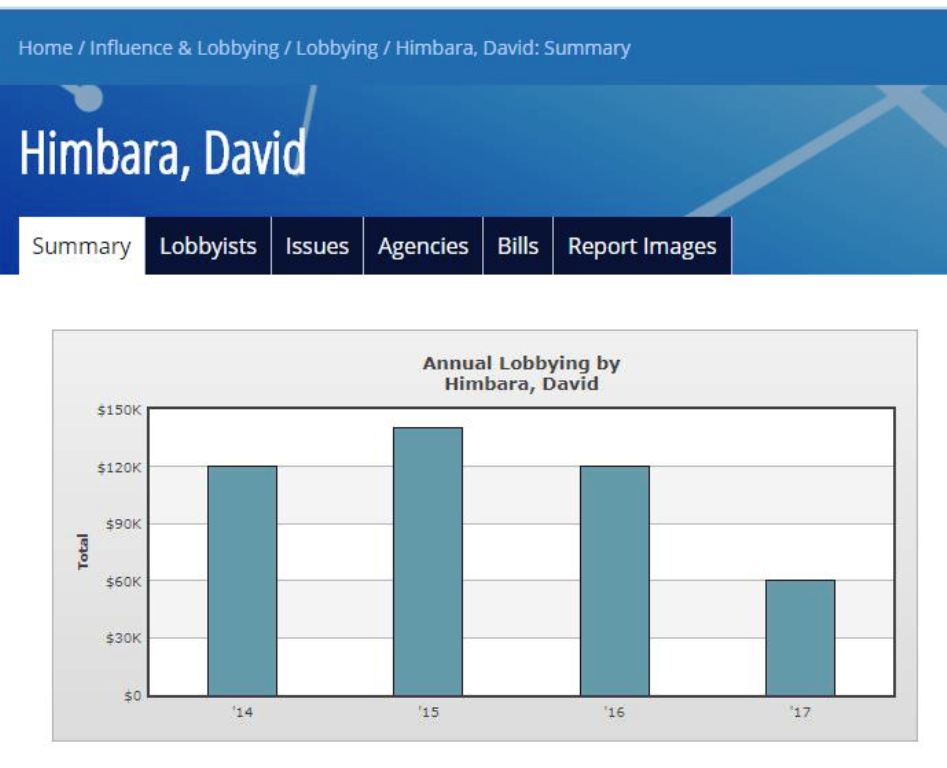This screenshot has height=768, width=947.
Task: Switch to the Lobbyists tab
Action: [208, 246]
